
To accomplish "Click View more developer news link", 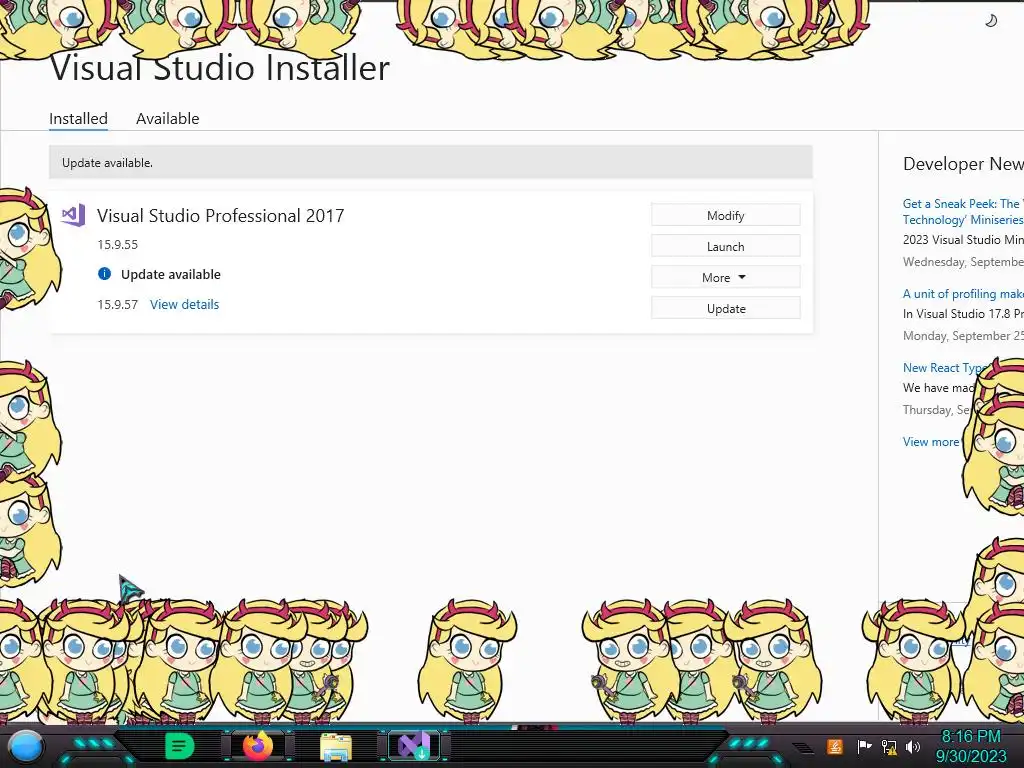I will click(931, 441).
